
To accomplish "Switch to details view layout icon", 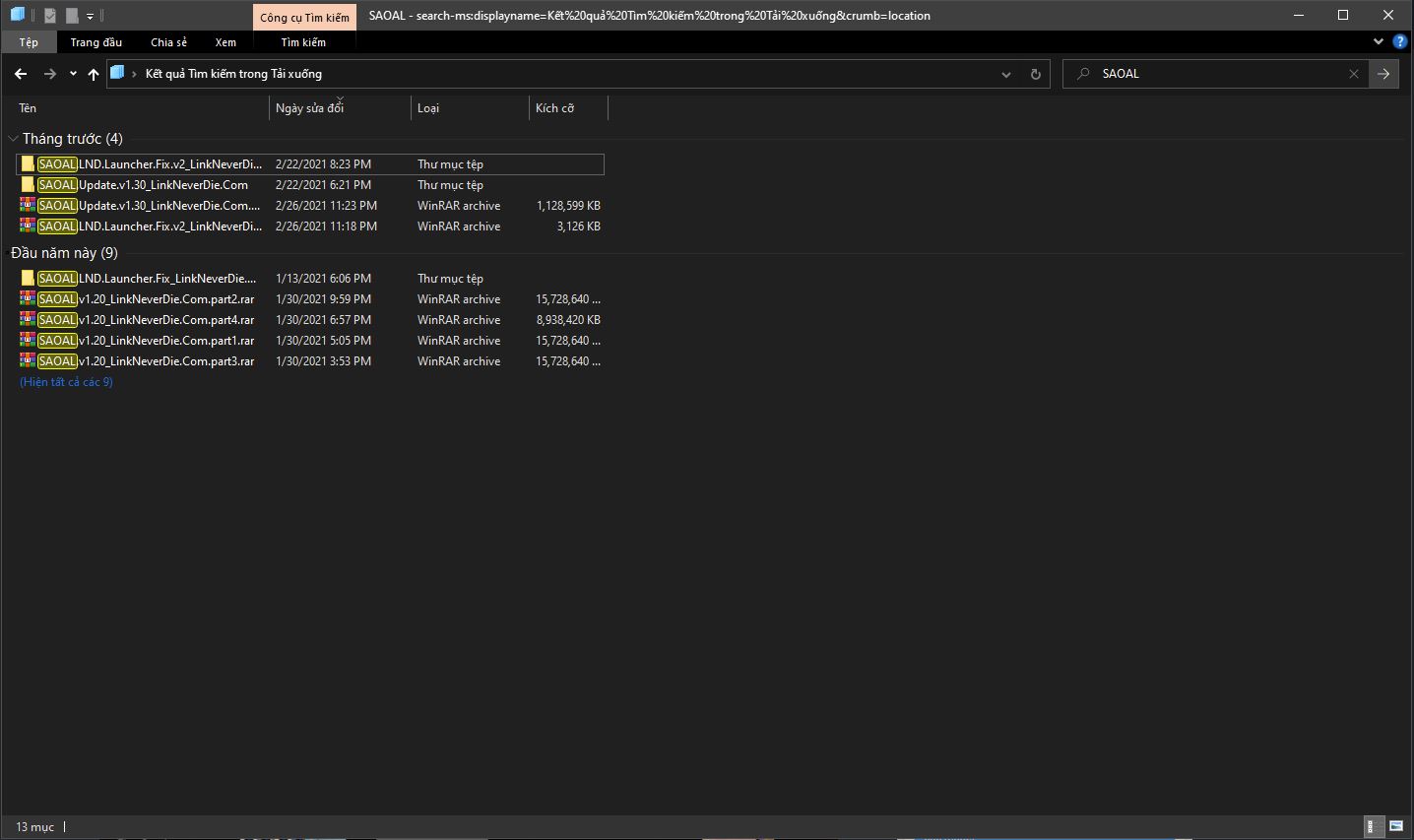I will click(x=1370, y=826).
